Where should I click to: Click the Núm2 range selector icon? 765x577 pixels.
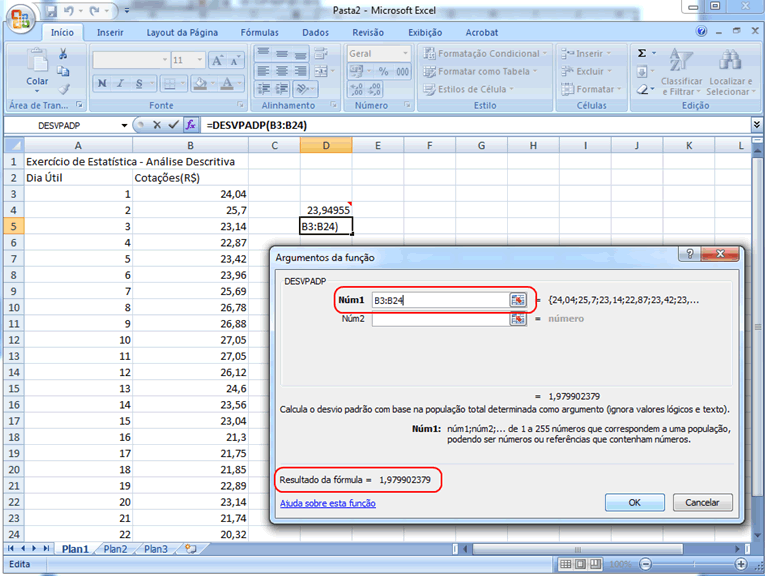[x=518, y=319]
